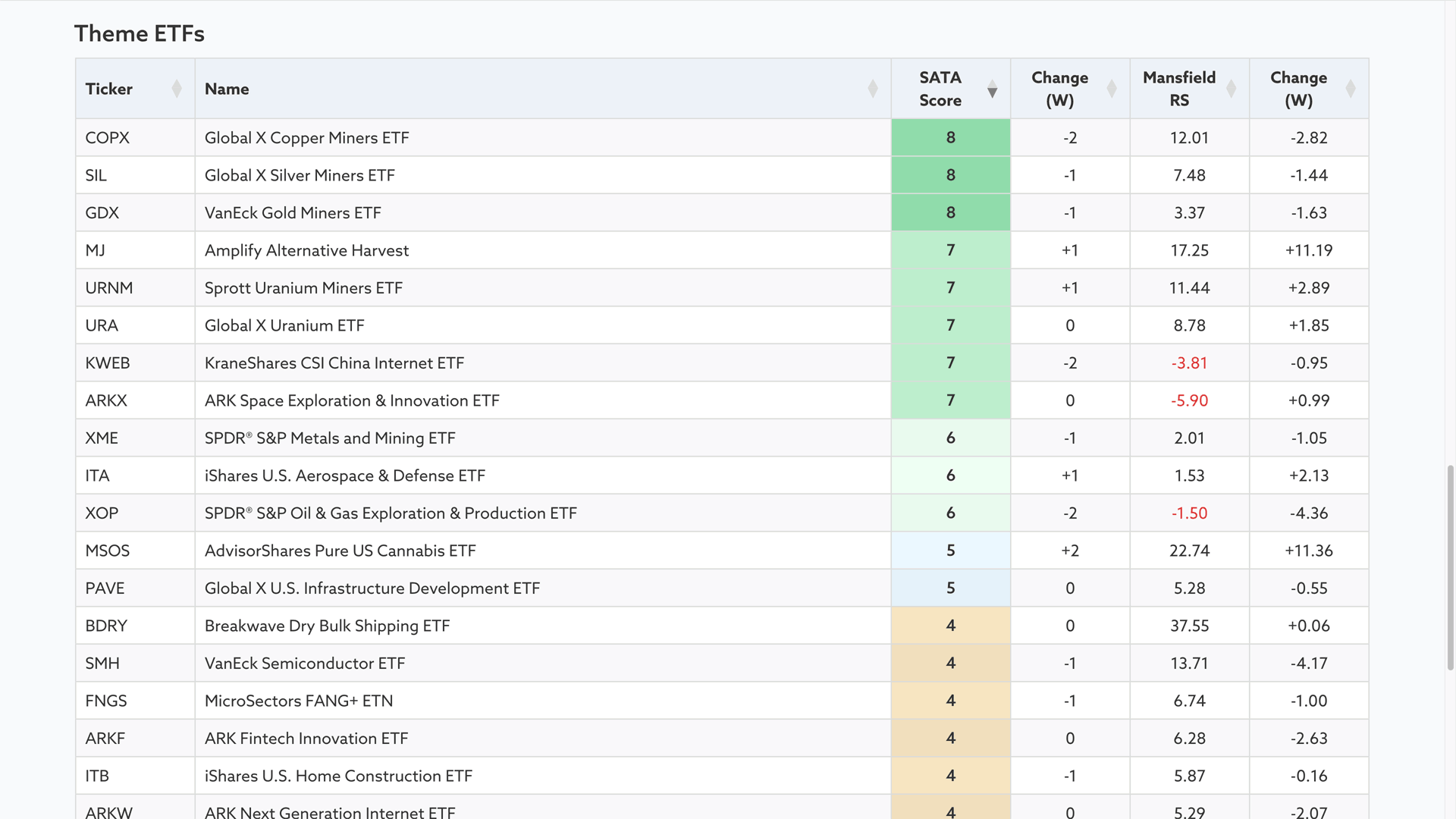The height and width of the screenshot is (819, 1456).
Task: Select the Sprott Uranium Miners ETF name
Action: (x=303, y=288)
